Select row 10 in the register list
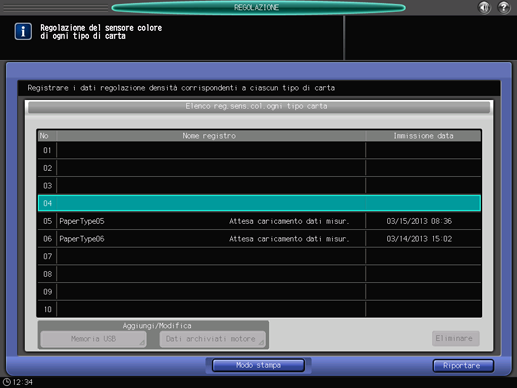This screenshot has height=388, width=517. 259,309
